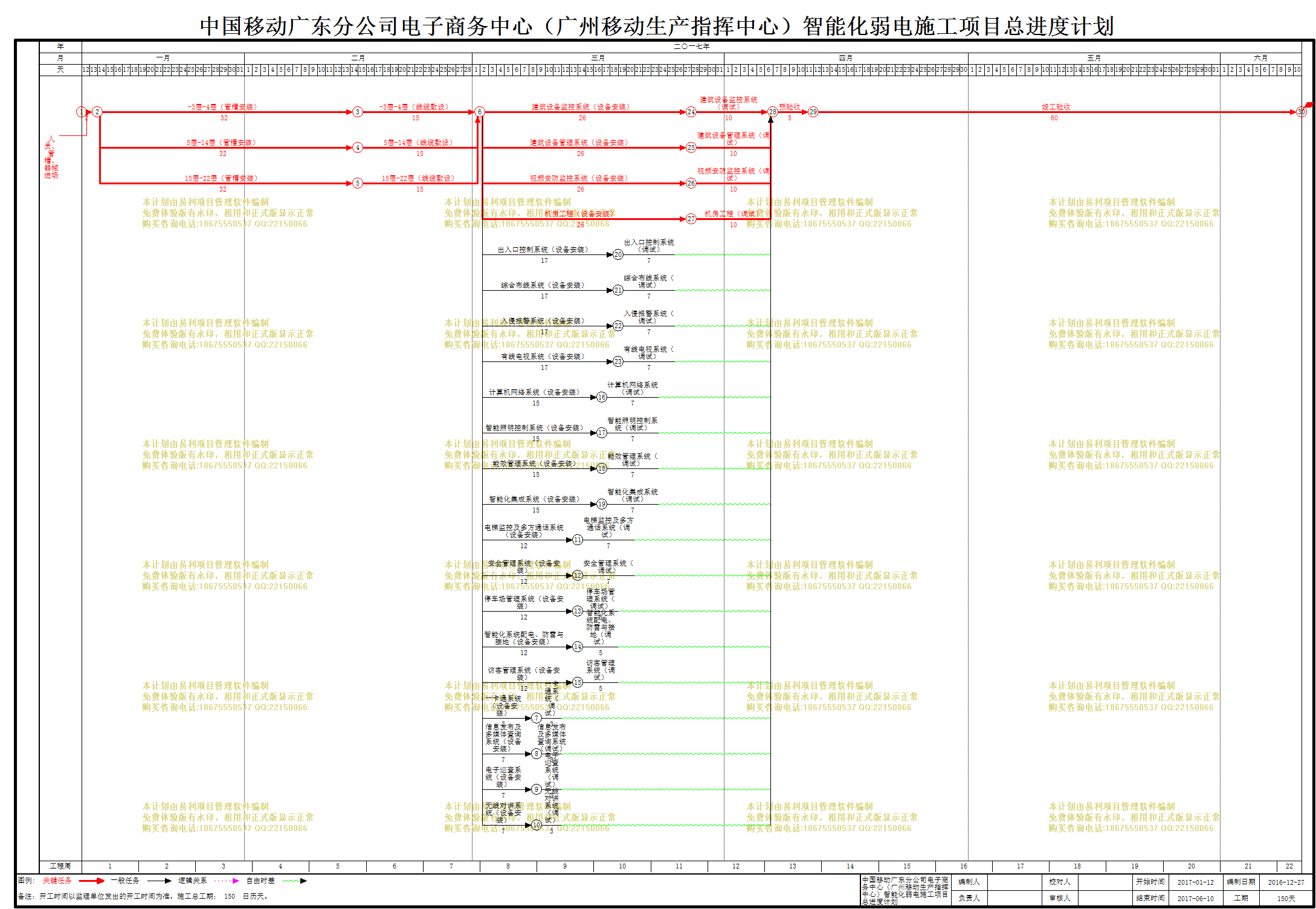
Task: Click node 19 on 智能化集成系统 row
Action: (602, 504)
